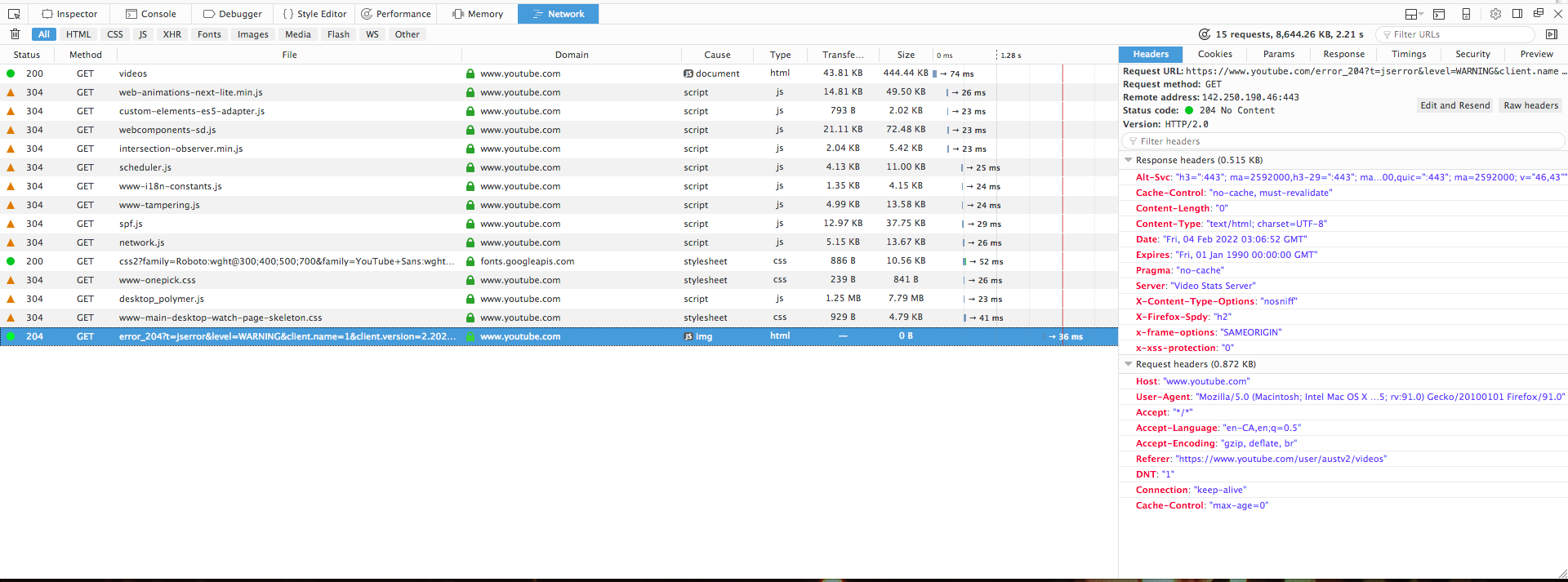Toggle split console icon
The width and height of the screenshot is (1568, 582).
coord(1439,14)
